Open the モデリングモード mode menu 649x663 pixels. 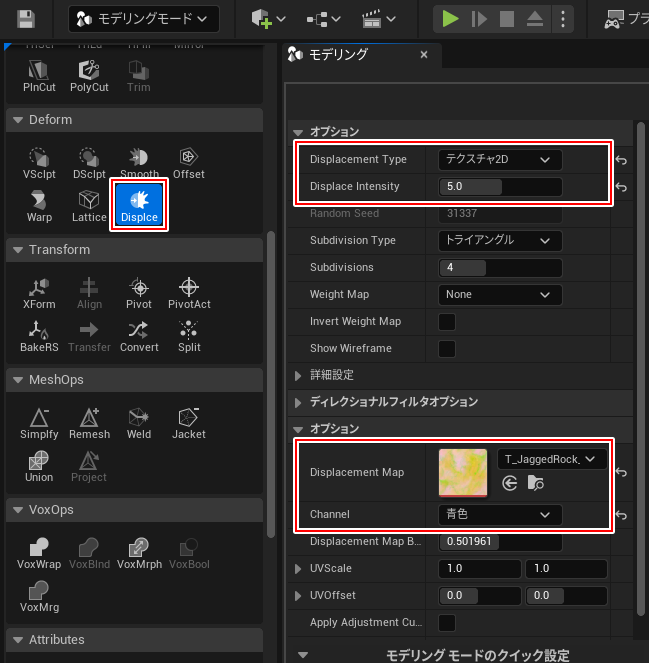143,18
